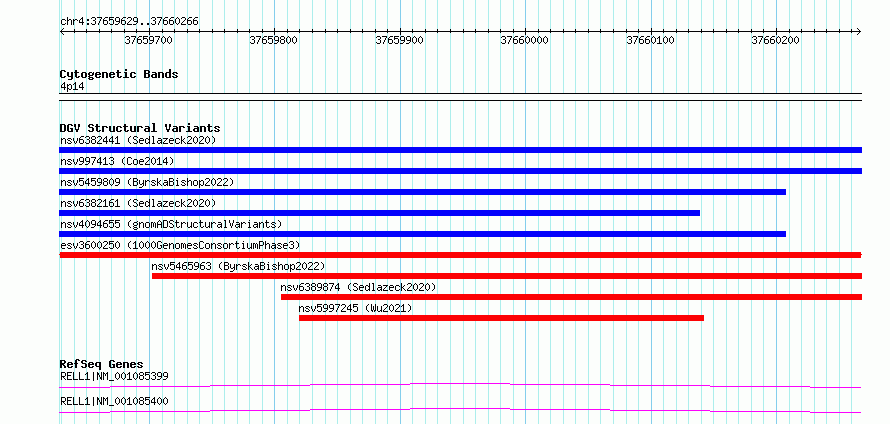
Task: Click label esv3600250 (1000GenomesConsortiumPhase3)
Action: pos(180,245)
